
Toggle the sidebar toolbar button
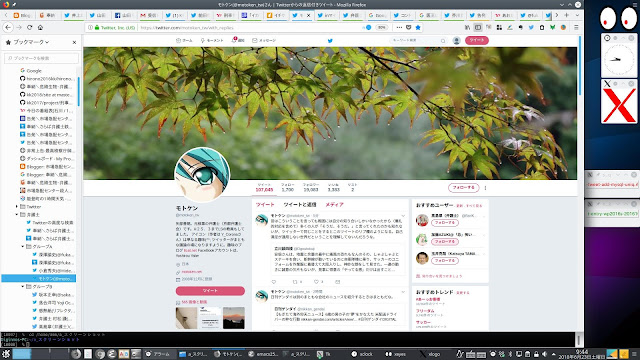point(478,27)
